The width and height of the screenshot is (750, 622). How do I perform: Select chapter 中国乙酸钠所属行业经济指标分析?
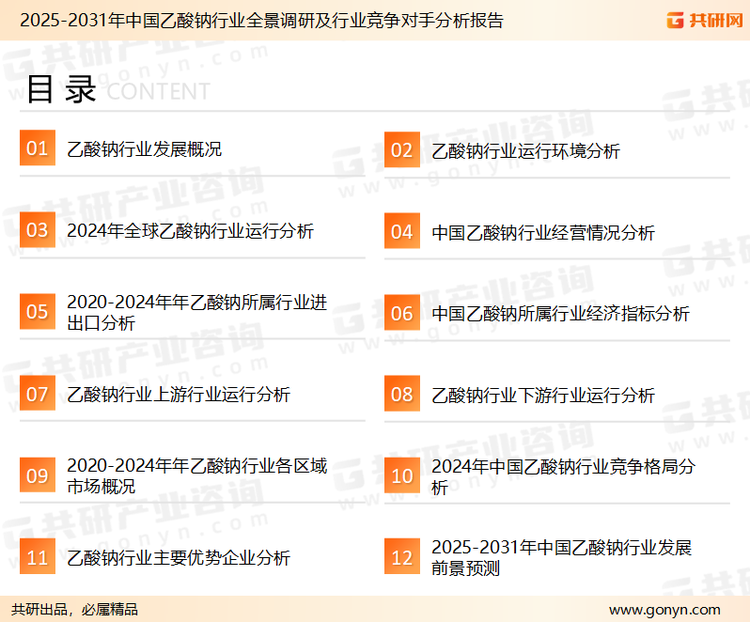[561, 314]
